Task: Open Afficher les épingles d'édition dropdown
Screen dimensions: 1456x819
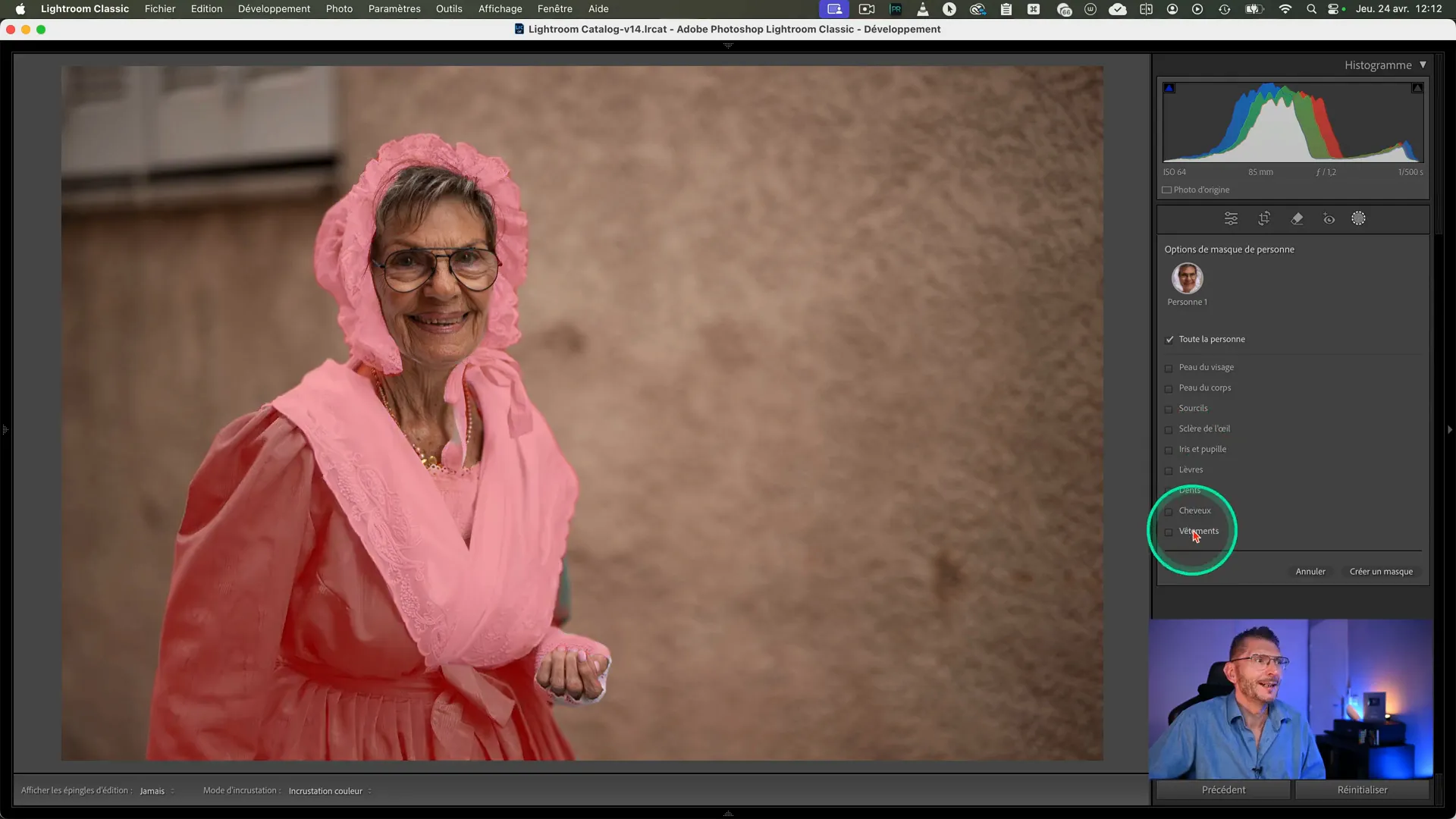Action: tap(157, 791)
